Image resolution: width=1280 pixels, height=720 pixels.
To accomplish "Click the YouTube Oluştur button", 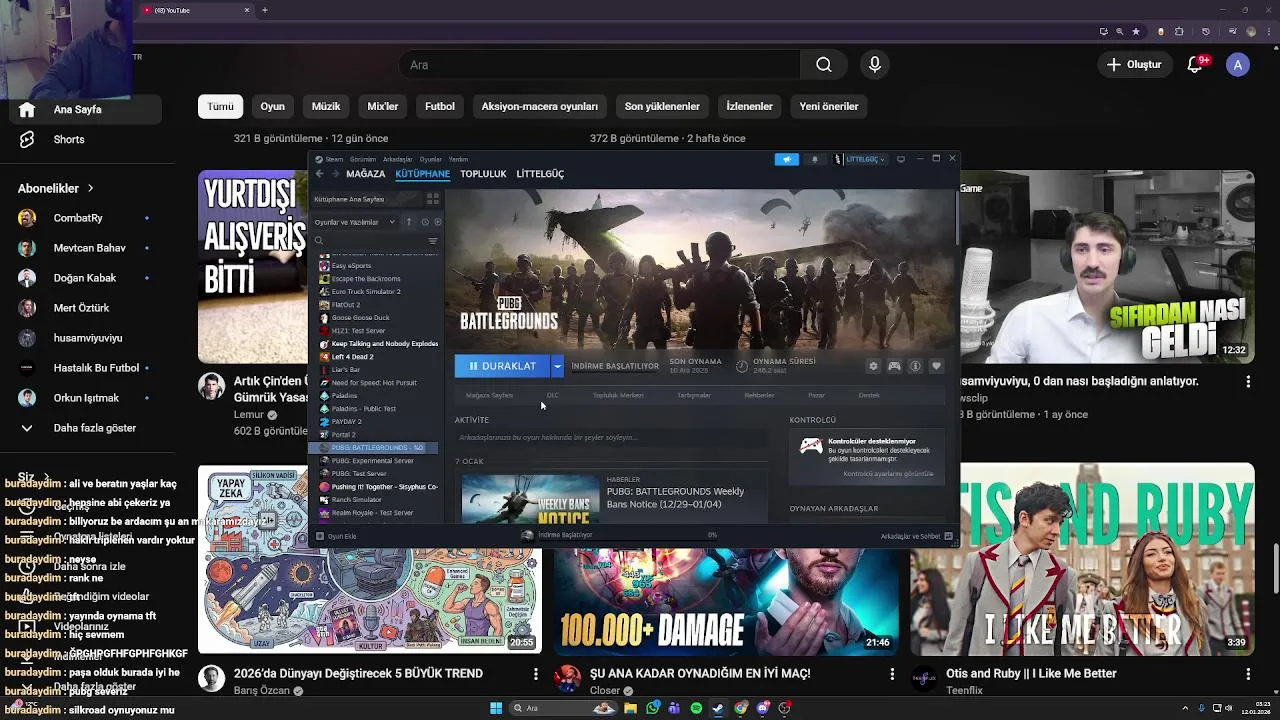I will click(x=1134, y=65).
